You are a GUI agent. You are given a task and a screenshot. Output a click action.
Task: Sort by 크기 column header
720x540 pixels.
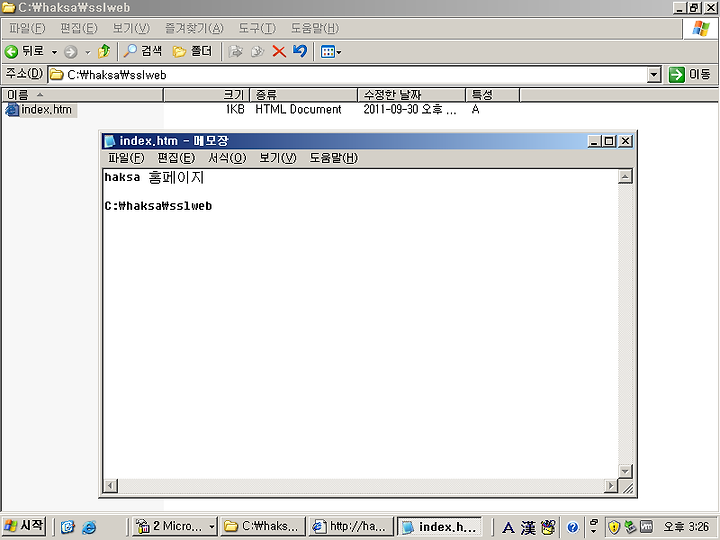click(x=206, y=95)
